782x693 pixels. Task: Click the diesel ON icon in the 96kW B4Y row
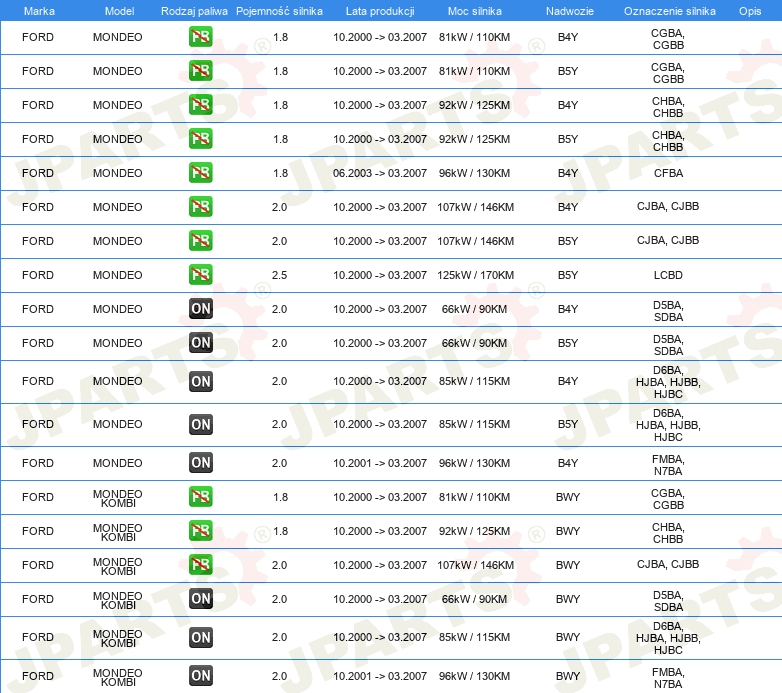200,463
